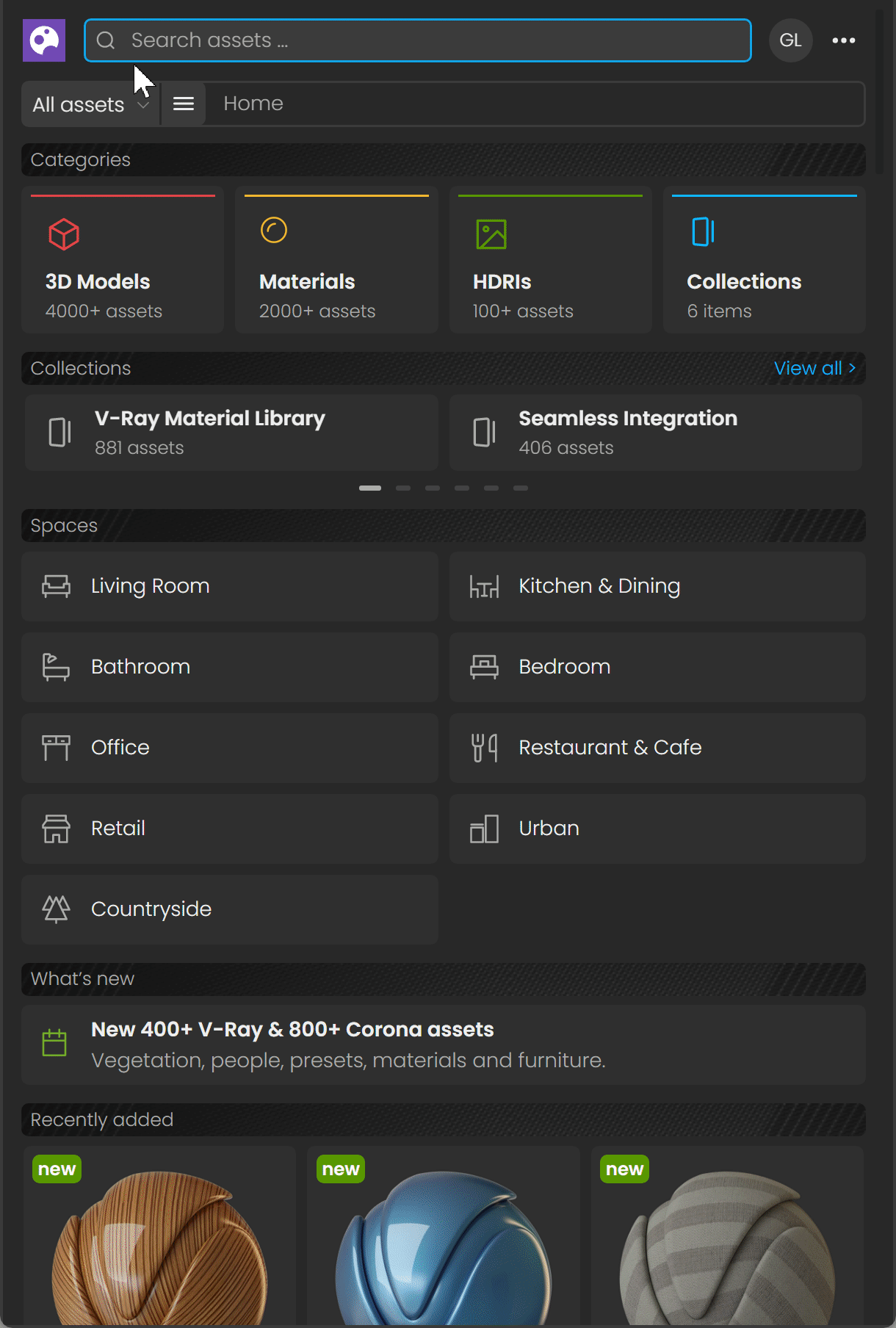The height and width of the screenshot is (1328, 896).
Task: Click the "406 assets" count text
Action: [x=566, y=448]
